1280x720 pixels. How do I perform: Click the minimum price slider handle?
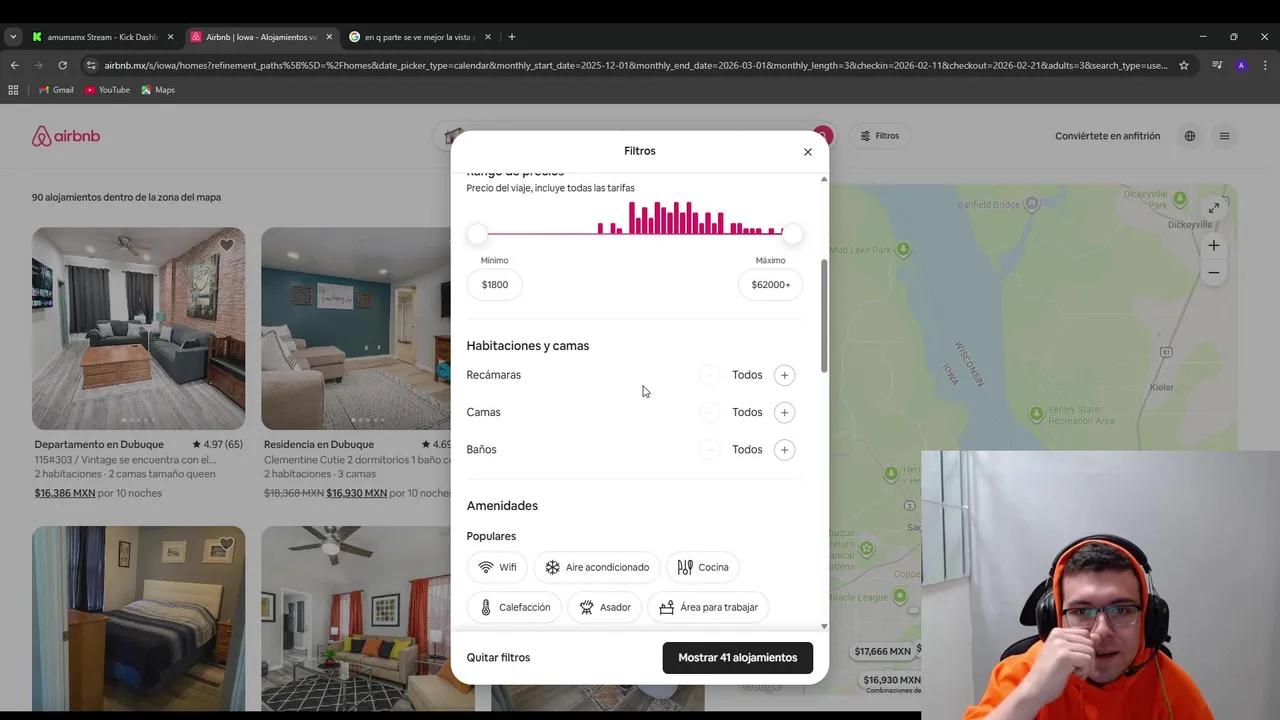point(477,234)
